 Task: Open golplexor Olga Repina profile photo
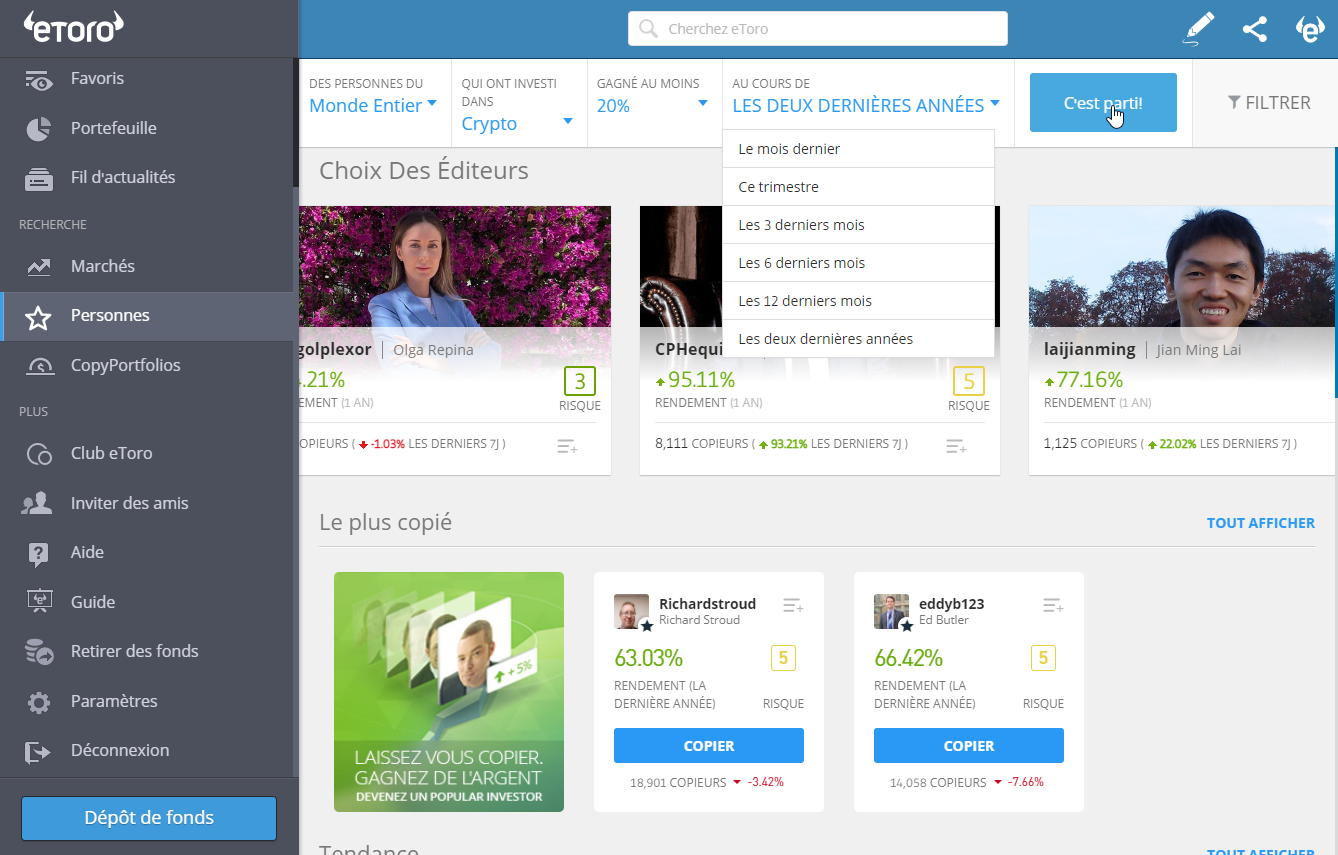coord(455,266)
